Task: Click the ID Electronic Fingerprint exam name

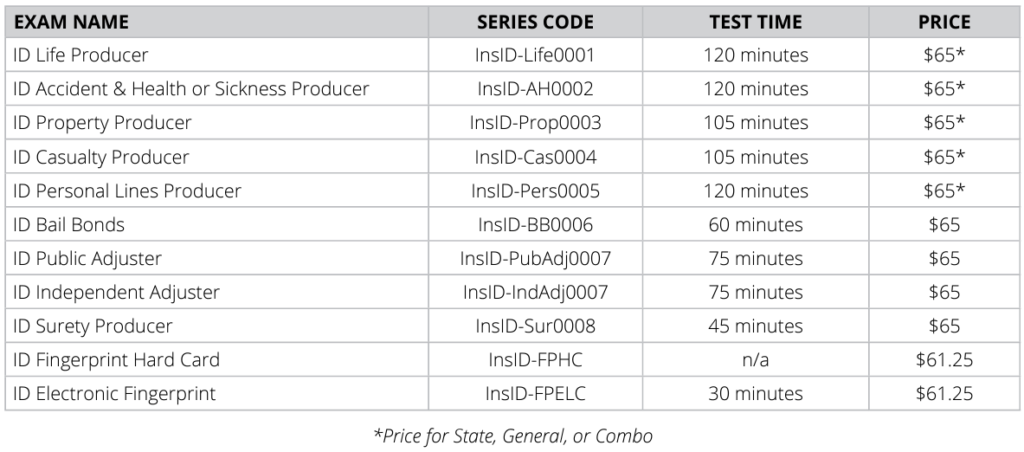Action: pyautogui.click(x=114, y=394)
